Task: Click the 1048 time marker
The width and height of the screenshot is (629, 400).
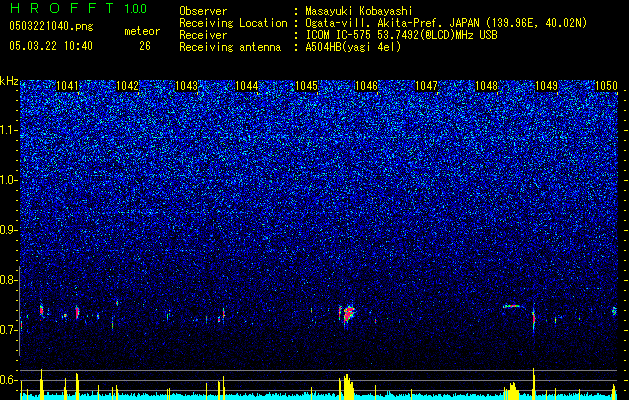Action: (486, 86)
